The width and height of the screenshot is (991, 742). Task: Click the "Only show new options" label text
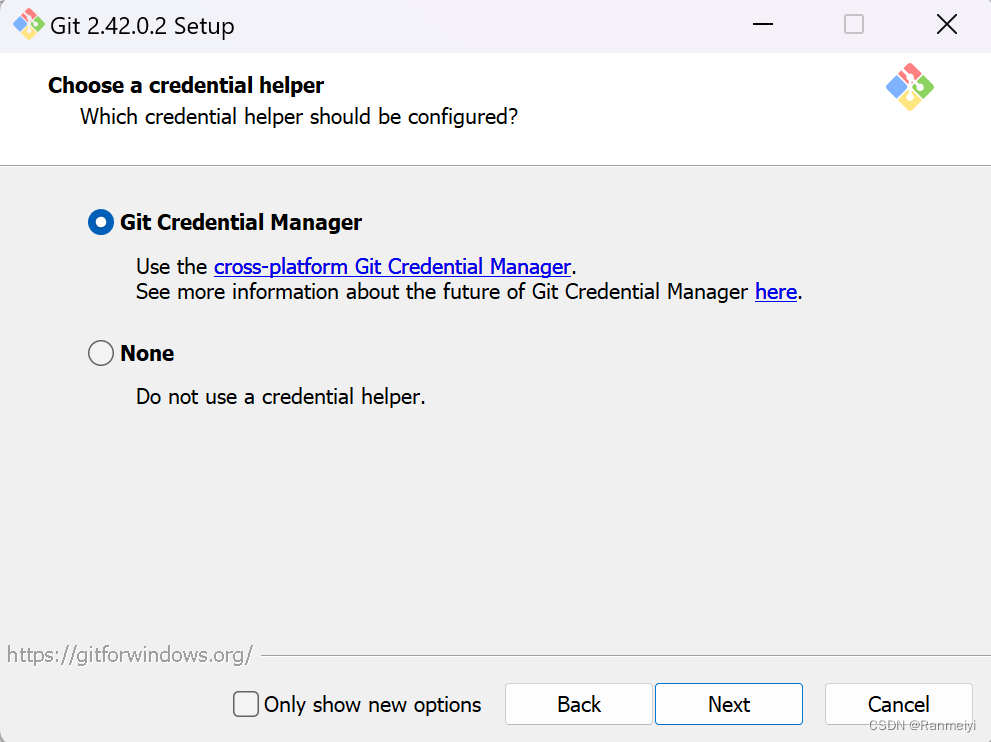pos(372,705)
